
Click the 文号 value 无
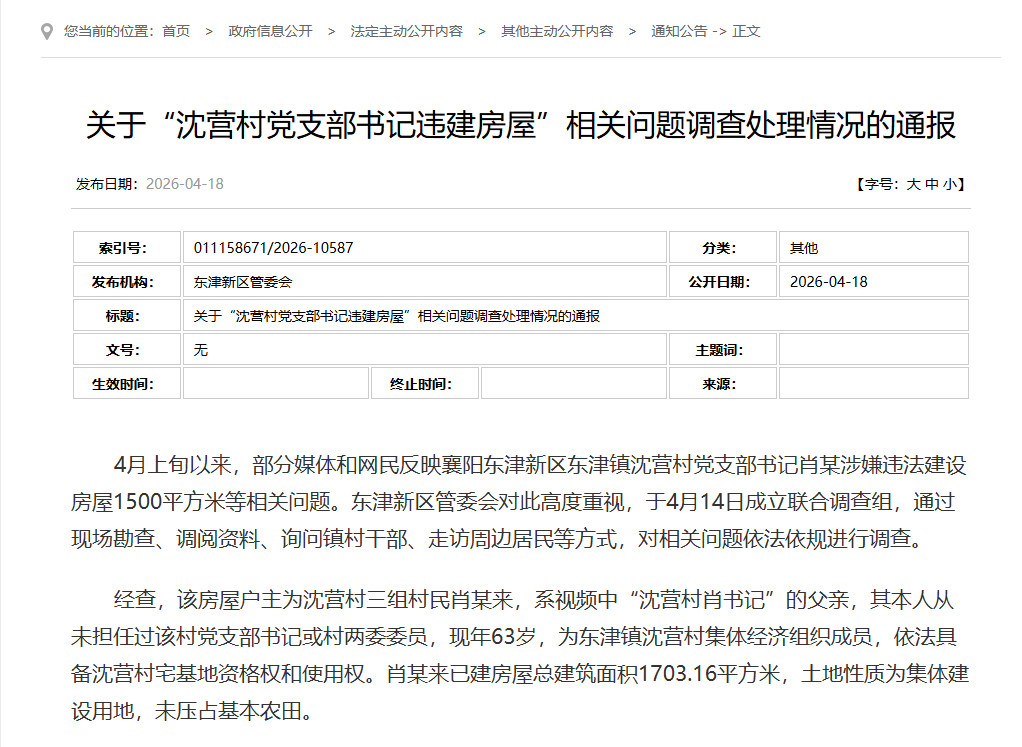201,350
